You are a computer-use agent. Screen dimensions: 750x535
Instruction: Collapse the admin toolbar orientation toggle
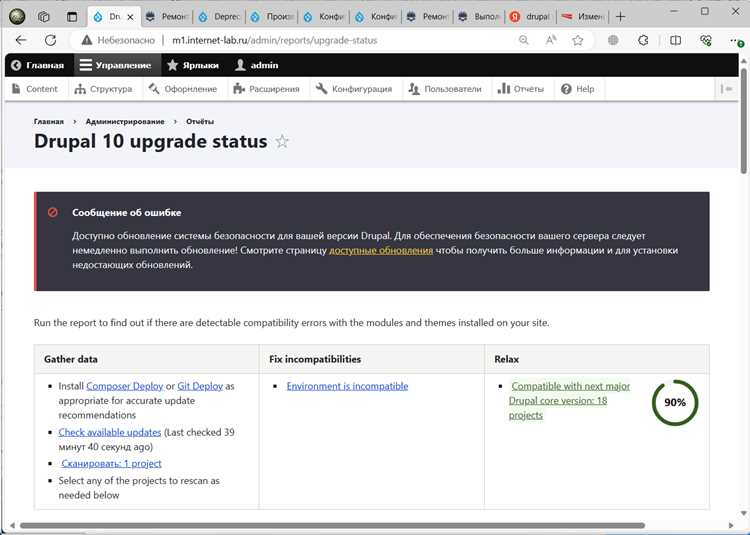click(x=727, y=89)
